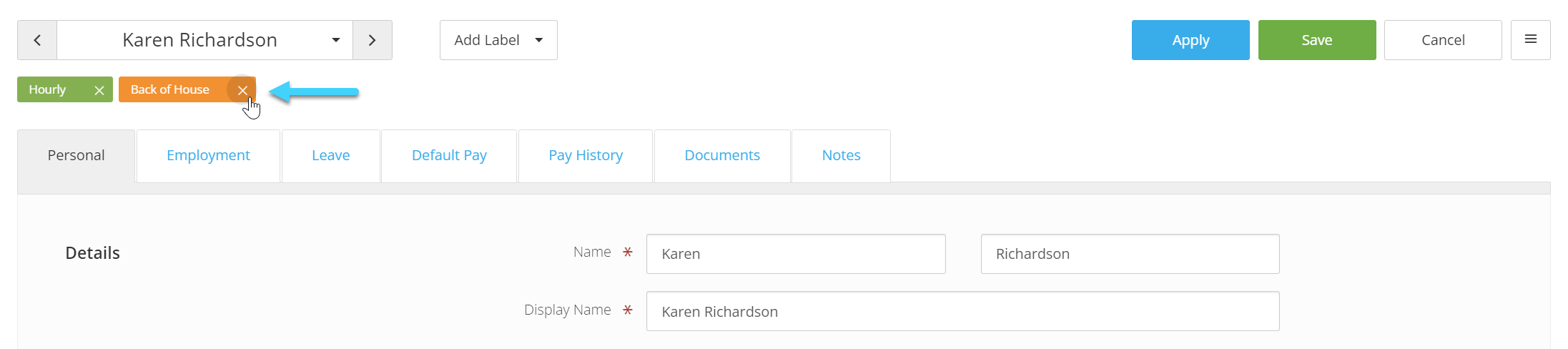This screenshot has width=1568, height=349.
Task: Remove the Hourly label
Action: point(99,90)
